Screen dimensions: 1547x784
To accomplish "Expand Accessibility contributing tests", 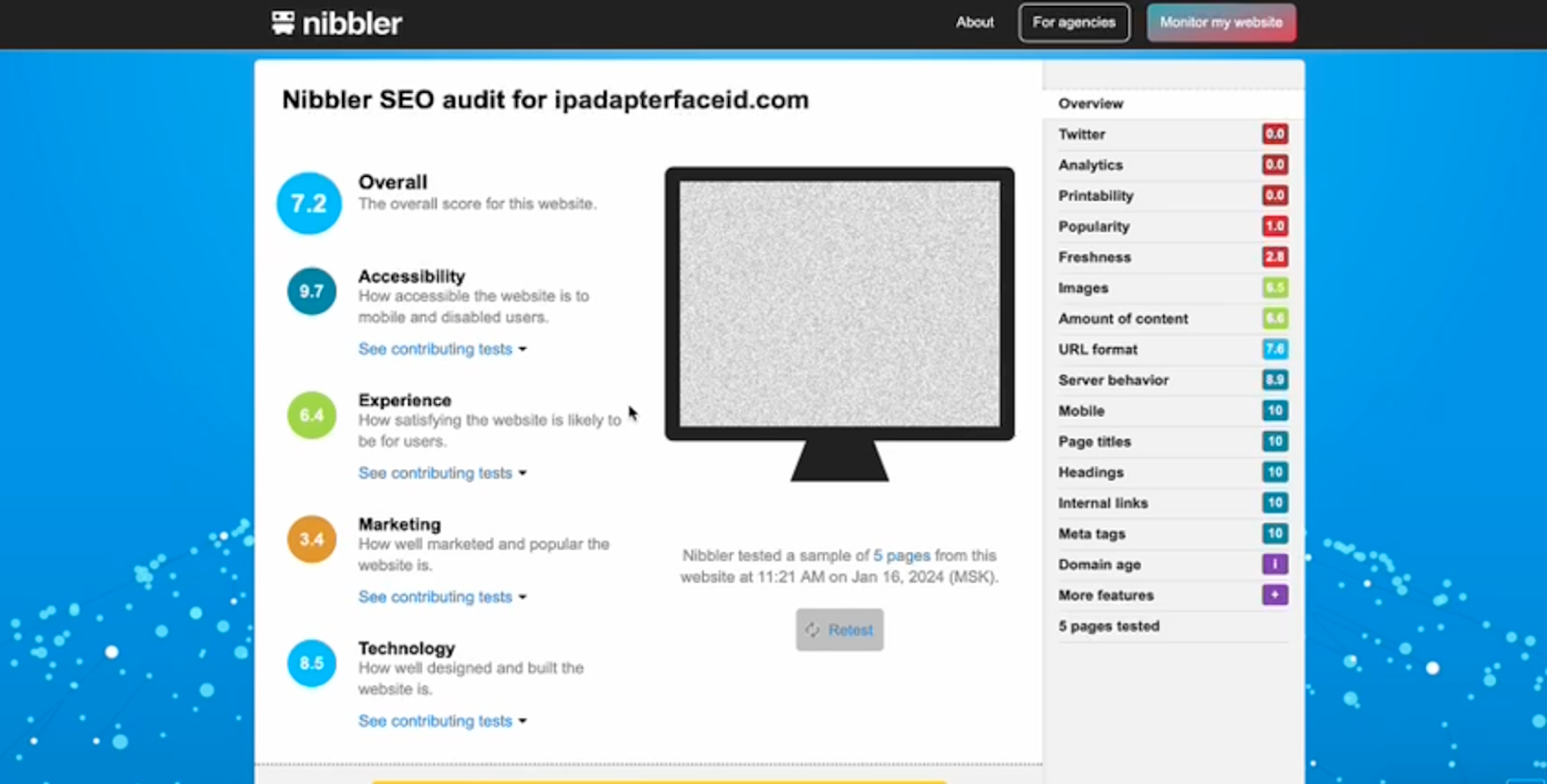I will coord(442,349).
